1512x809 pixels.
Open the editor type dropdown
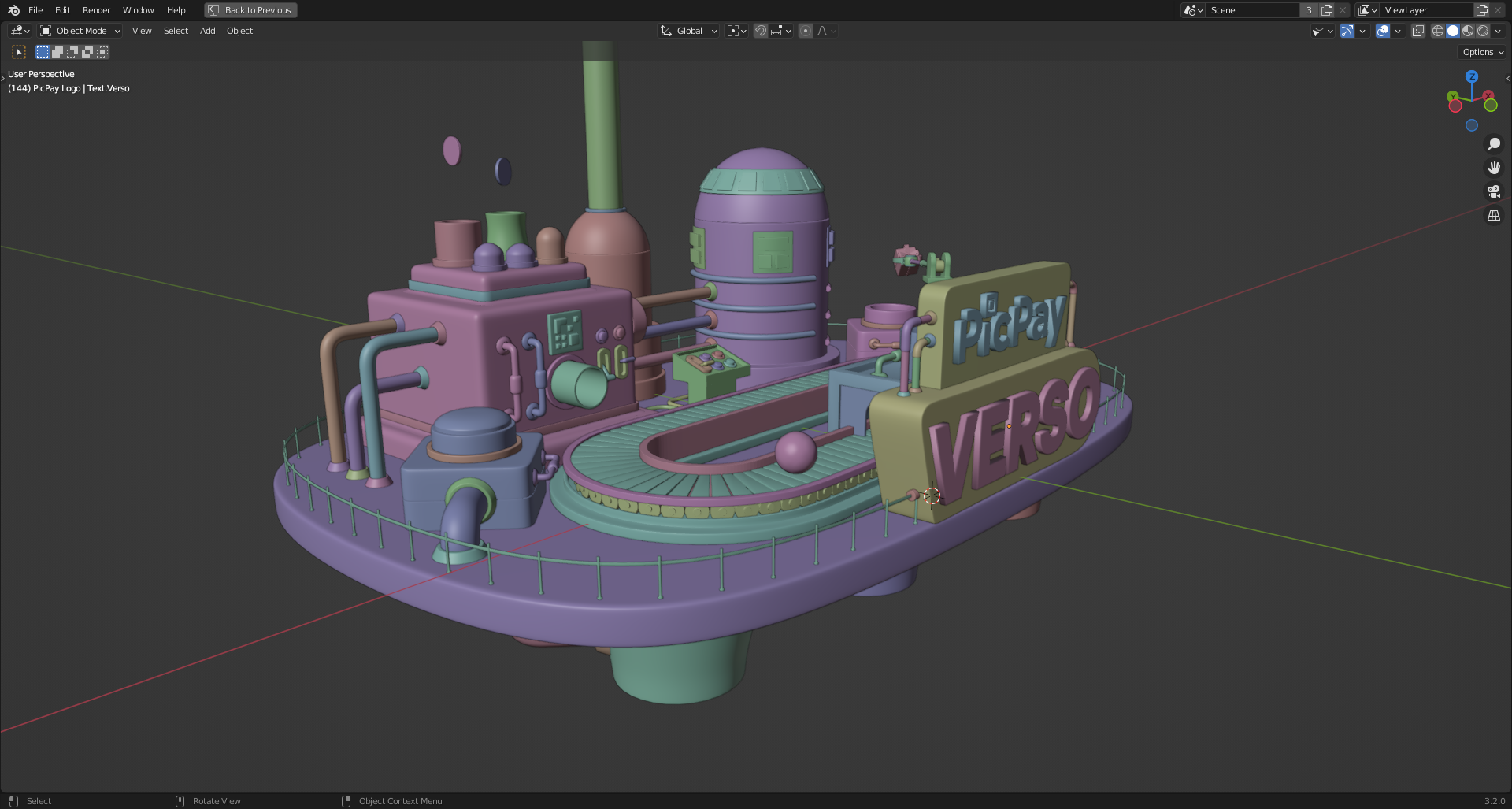tap(20, 31)
